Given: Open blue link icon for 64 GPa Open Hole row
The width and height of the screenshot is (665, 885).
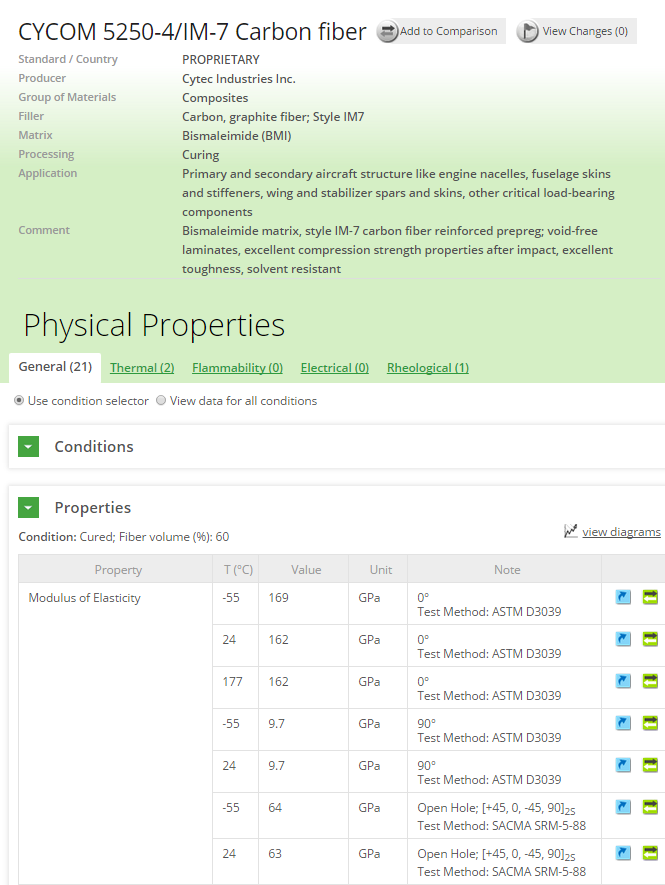Looking at the screenshot, I should point(623,807).
